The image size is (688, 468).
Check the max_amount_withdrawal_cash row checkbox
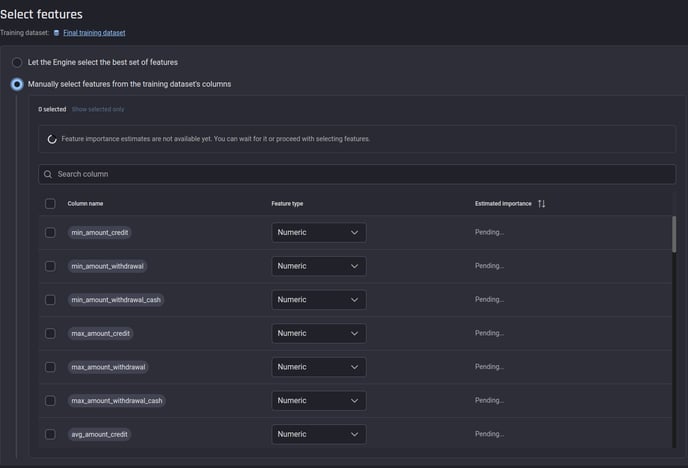point(50,401)
